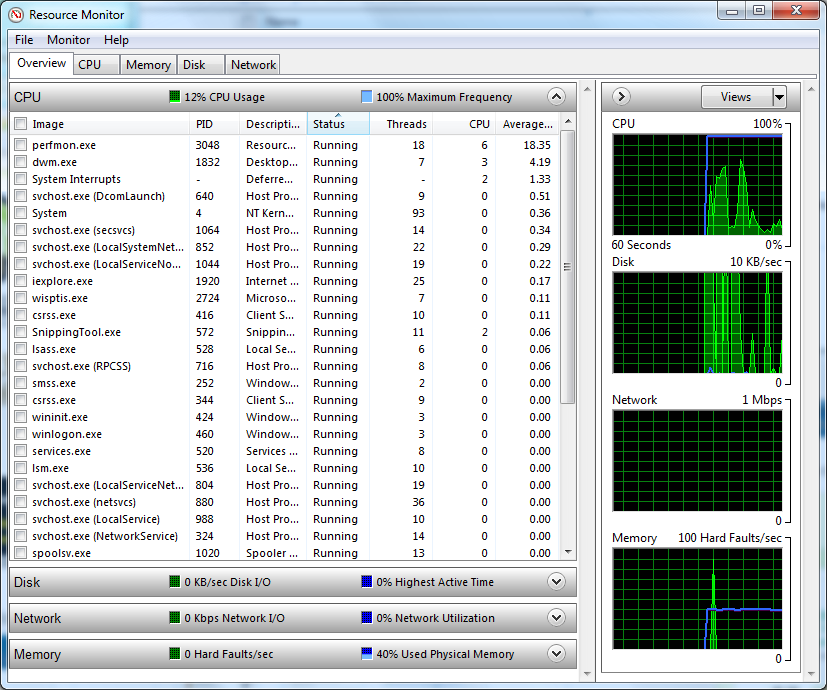This screenshot has height=690, width=827.
Task: Click the Resource Monitor title bar icon
Action: coord(16,15)
